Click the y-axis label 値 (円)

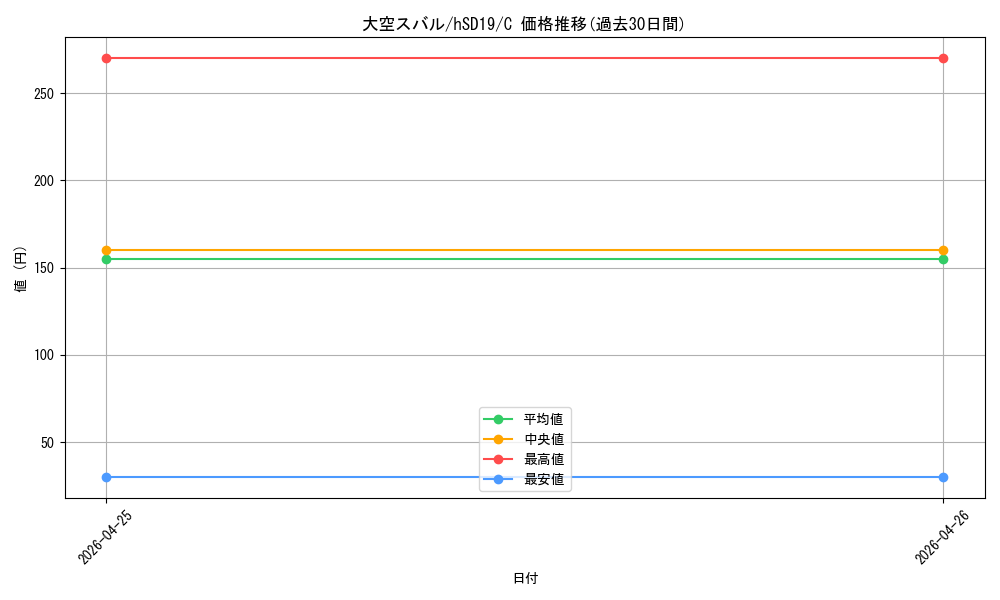20,269
